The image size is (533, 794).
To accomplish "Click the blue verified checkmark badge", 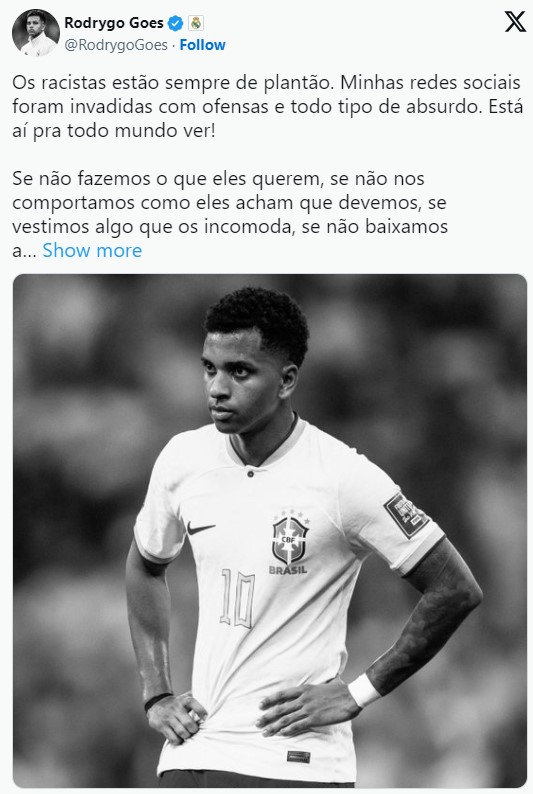I will tap(176, 23).
